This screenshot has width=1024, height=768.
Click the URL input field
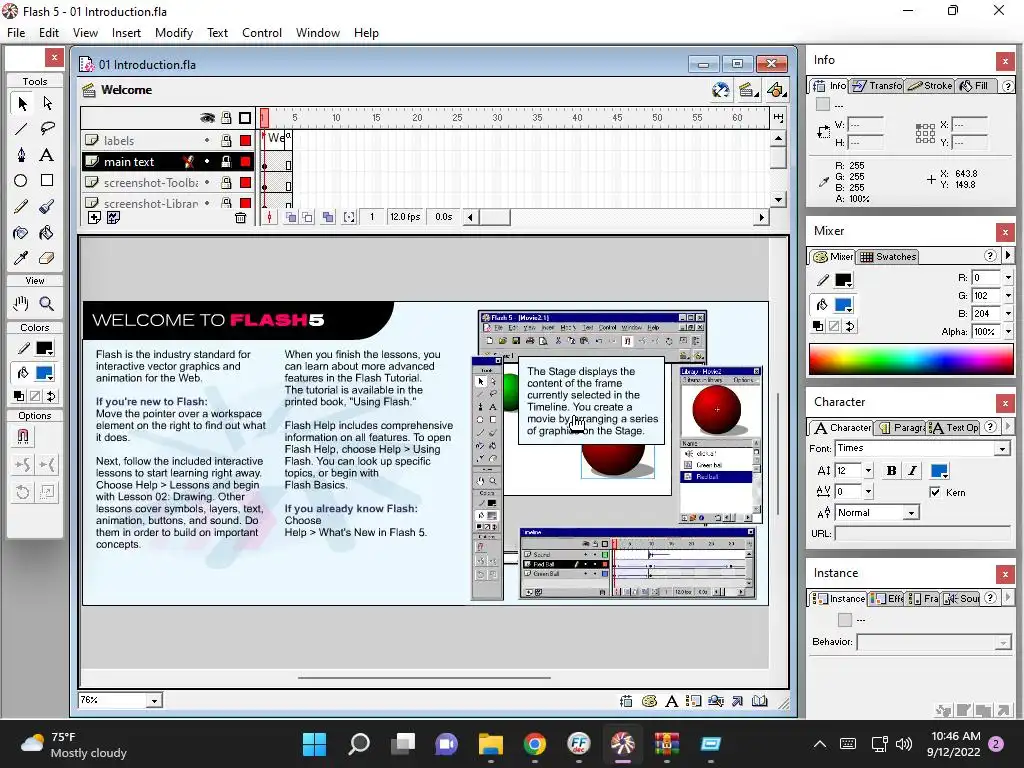coord(922,534)
